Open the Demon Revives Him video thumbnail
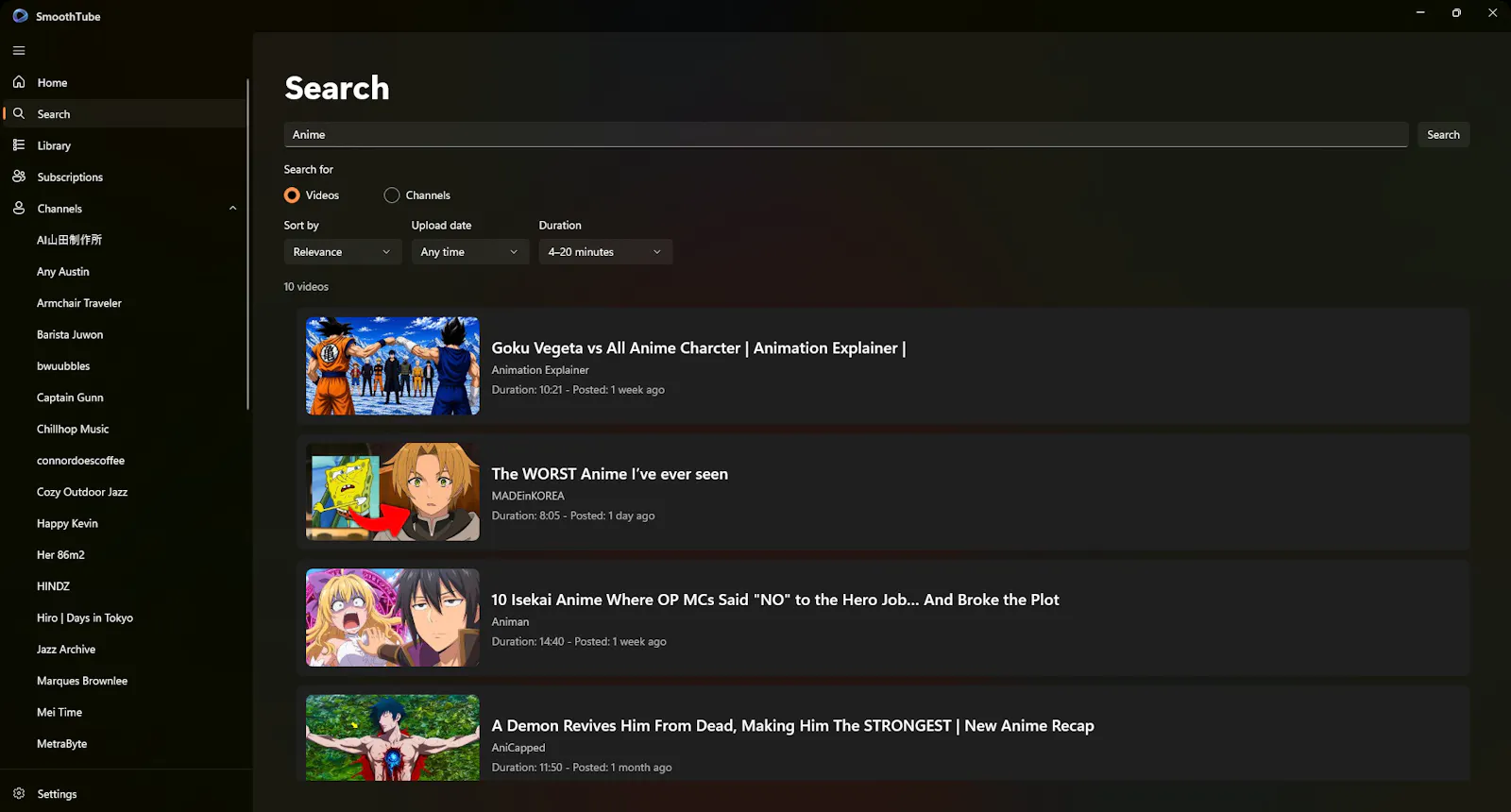The width and height of the screenshot is (1511, 812). [393, 737]
